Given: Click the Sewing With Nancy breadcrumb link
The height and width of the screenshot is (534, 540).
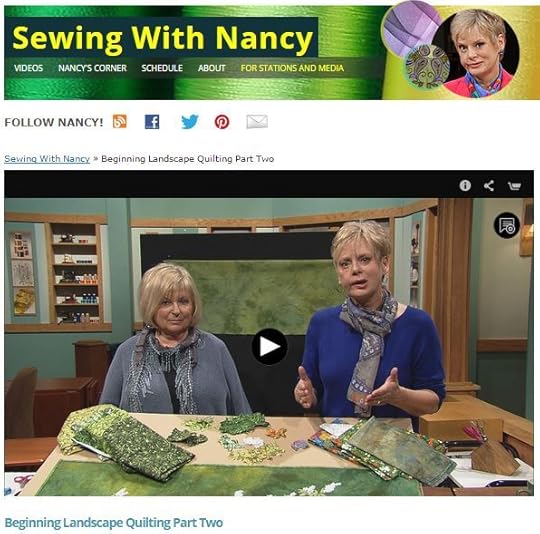Looking at the screenshot, I should (47, 159).
